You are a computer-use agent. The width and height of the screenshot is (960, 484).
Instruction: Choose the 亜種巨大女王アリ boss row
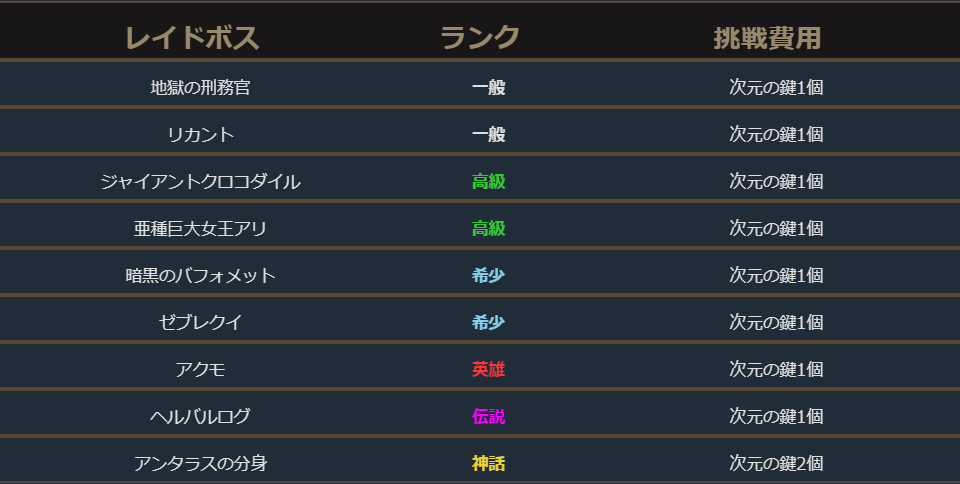(x=200, y=228)
